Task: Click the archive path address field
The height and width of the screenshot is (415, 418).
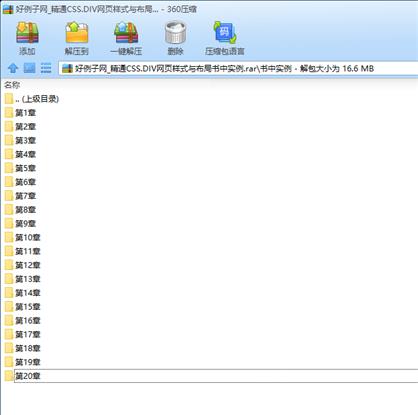Action: tap(239, 69)
